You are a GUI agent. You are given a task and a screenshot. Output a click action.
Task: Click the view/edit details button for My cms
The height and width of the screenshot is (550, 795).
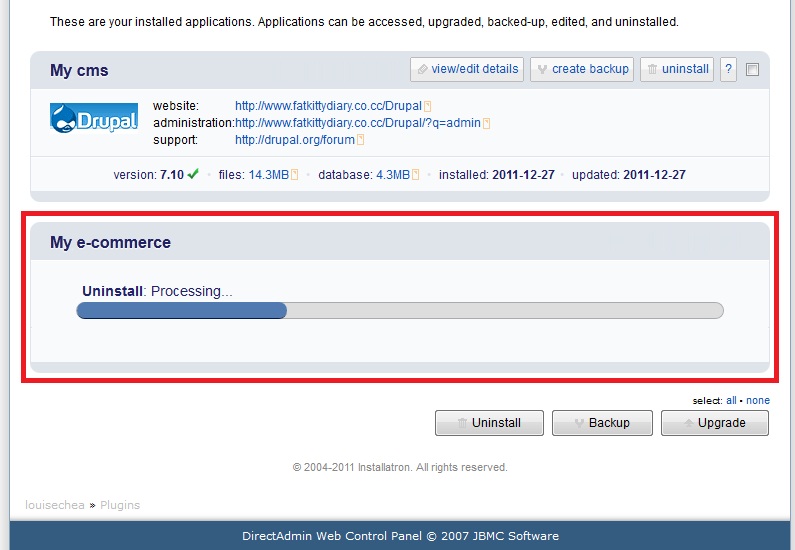467,69
